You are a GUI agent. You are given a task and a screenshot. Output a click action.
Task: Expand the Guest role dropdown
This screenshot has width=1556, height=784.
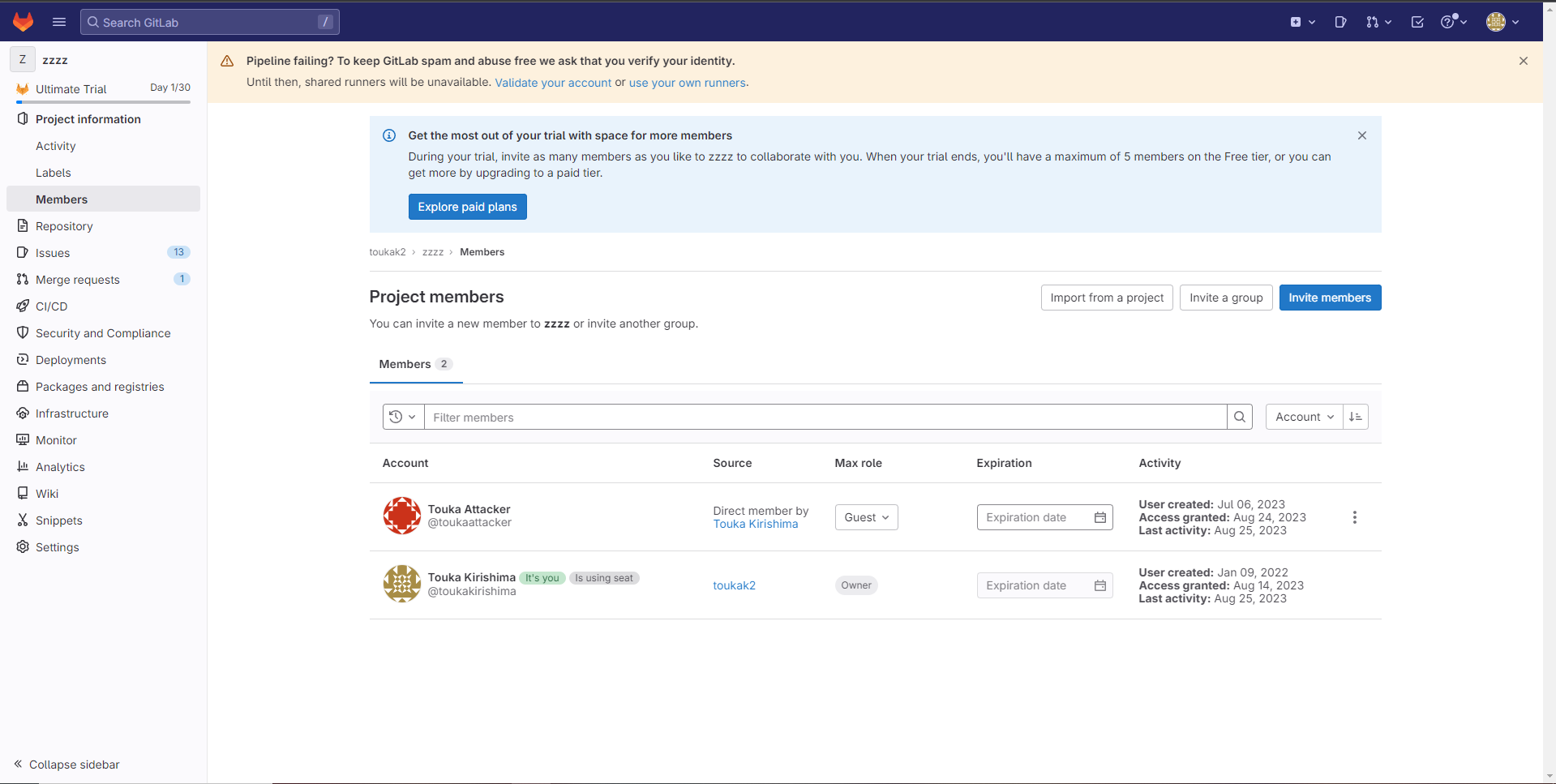coord(866,517)
